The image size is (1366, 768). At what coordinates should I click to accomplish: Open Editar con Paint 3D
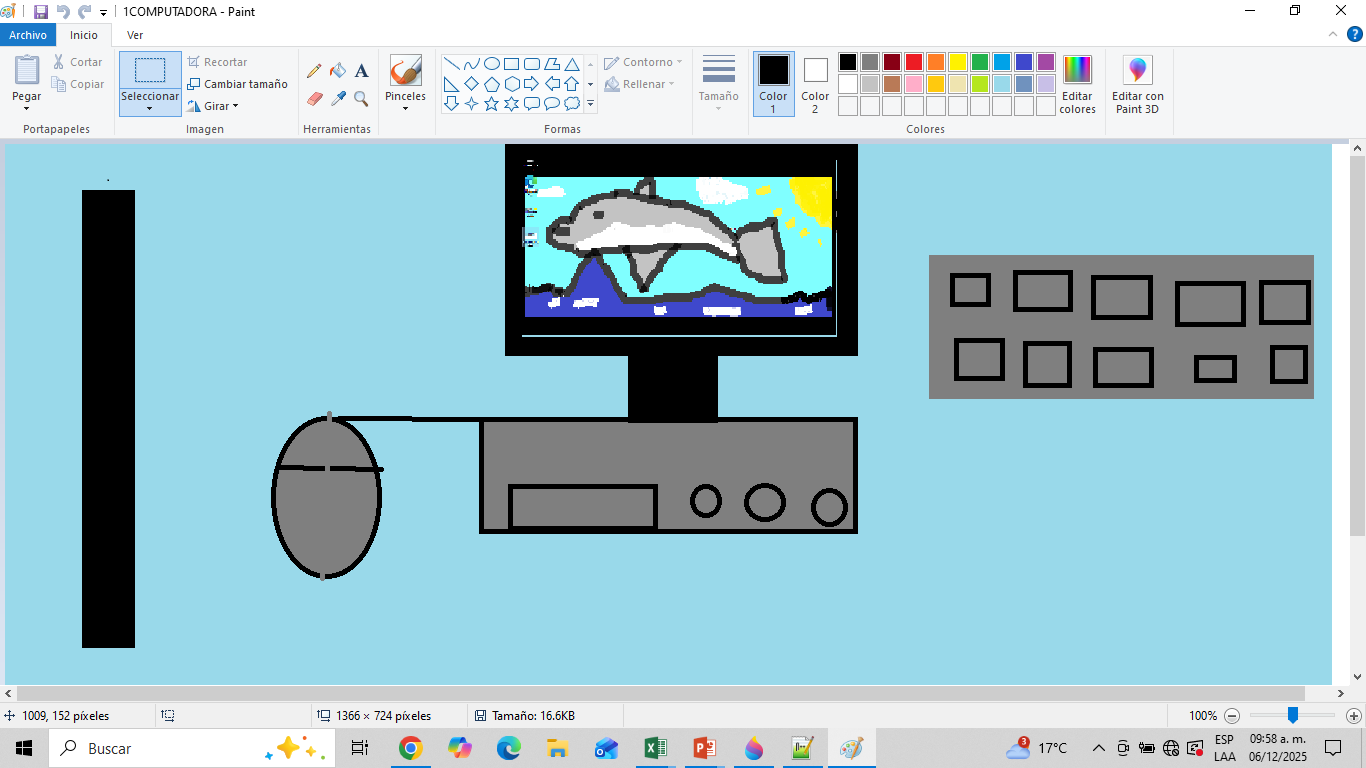coord(1137,84)
